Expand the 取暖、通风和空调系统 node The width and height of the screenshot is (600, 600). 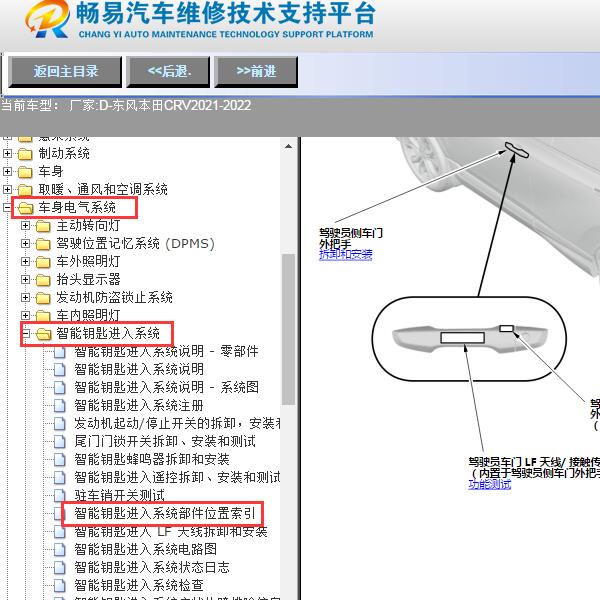pos(7,189)
